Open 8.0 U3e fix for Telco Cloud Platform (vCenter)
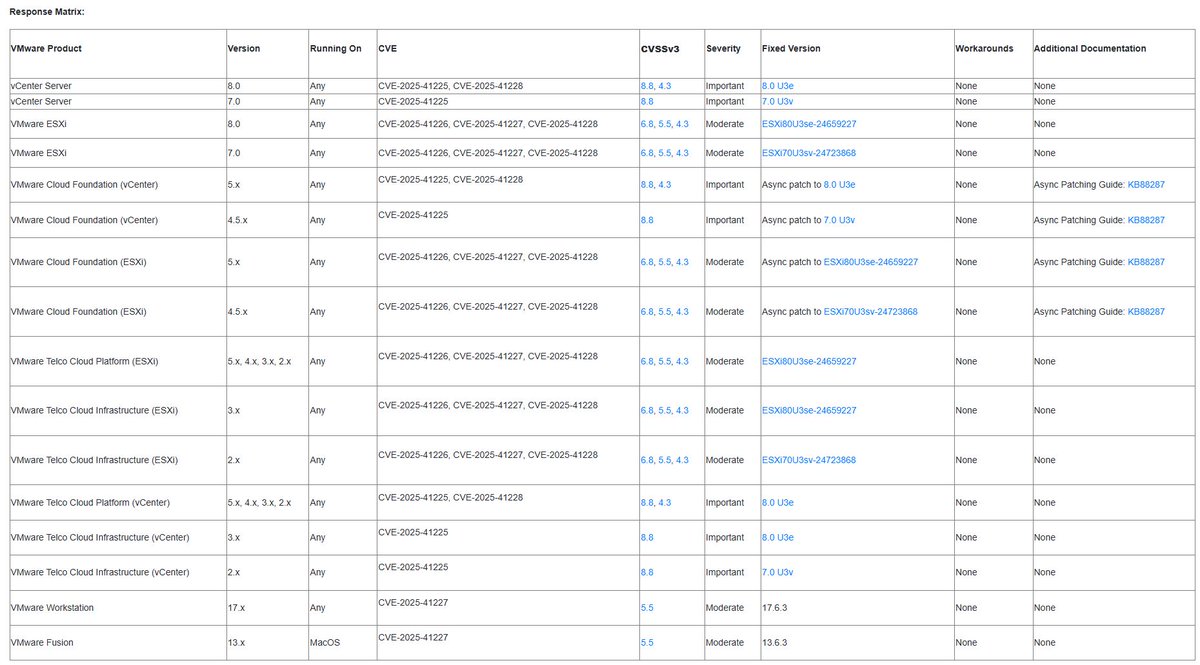Viewport: 1200px width, 665px height. point(777,503)
